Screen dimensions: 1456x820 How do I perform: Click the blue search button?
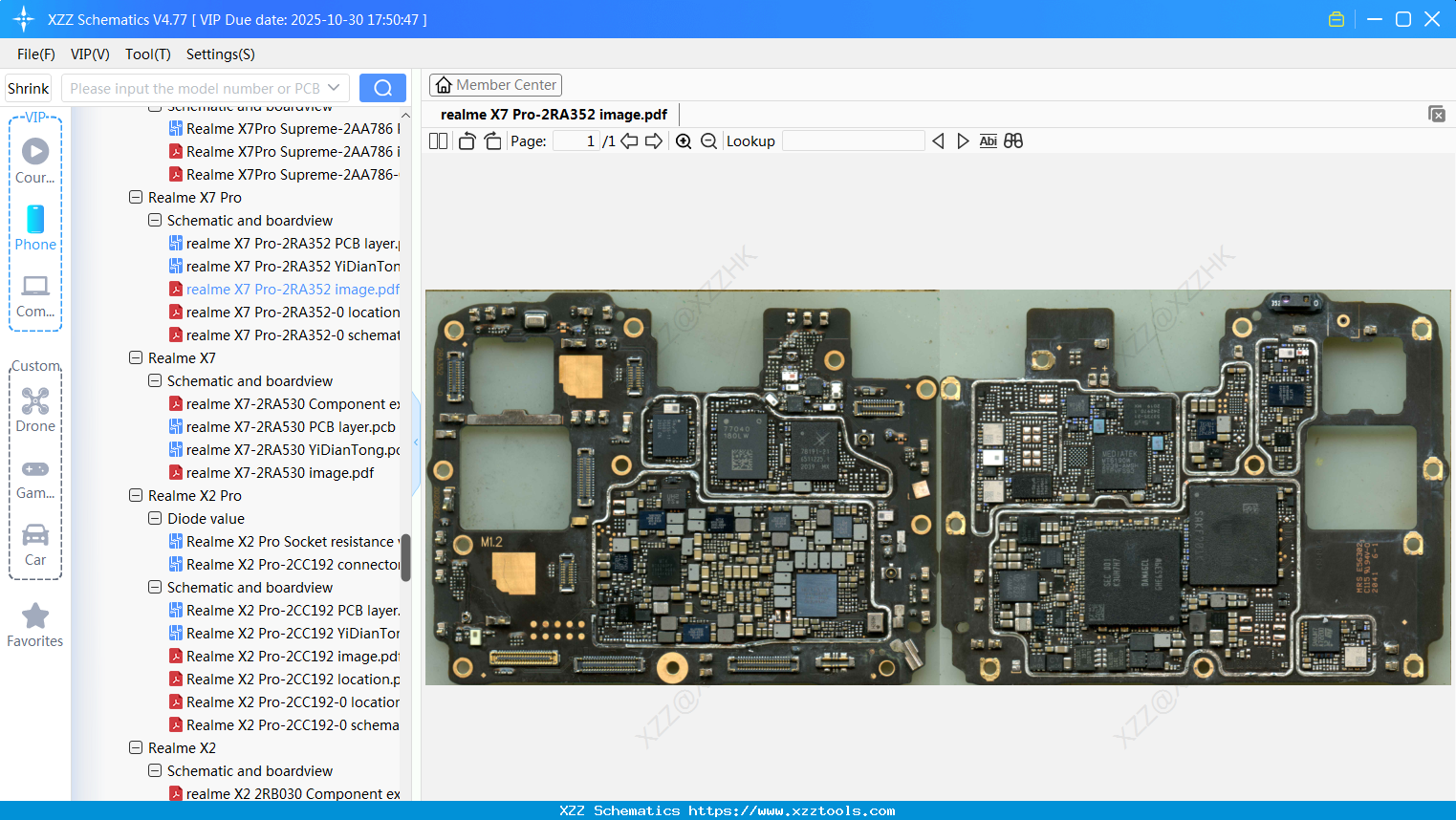point(382,88)
